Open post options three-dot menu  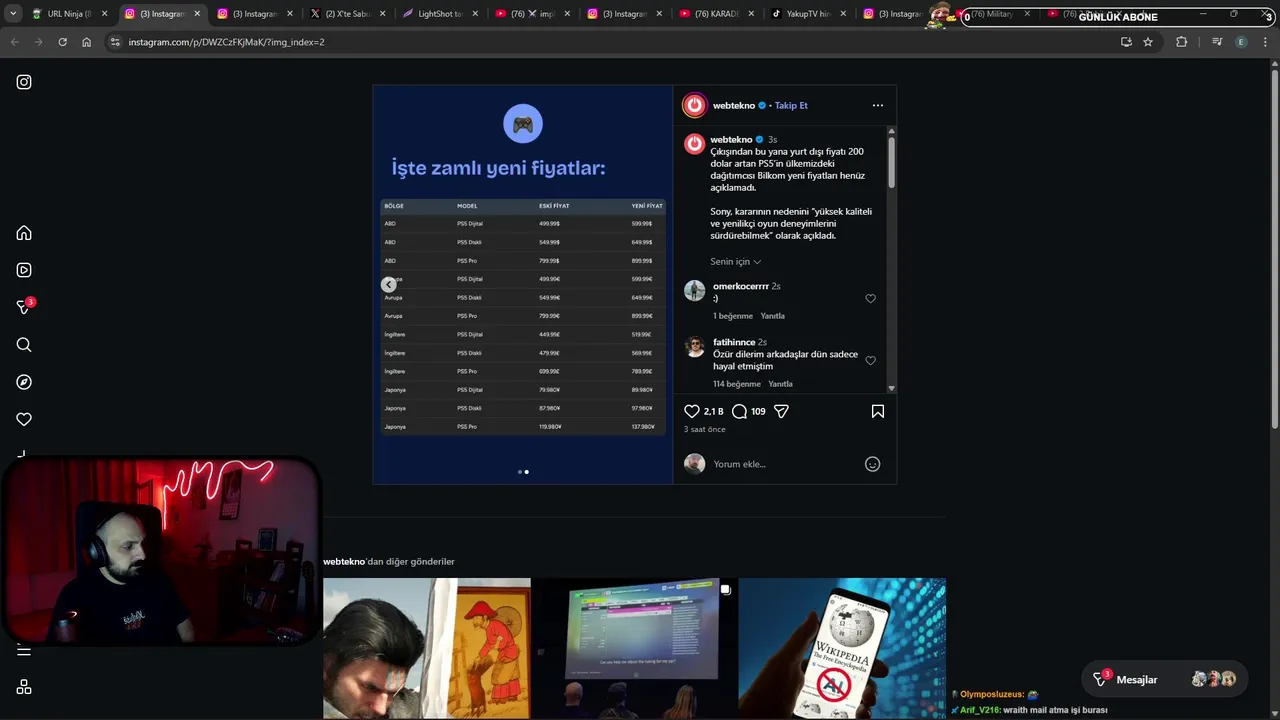tap(877, 105)
